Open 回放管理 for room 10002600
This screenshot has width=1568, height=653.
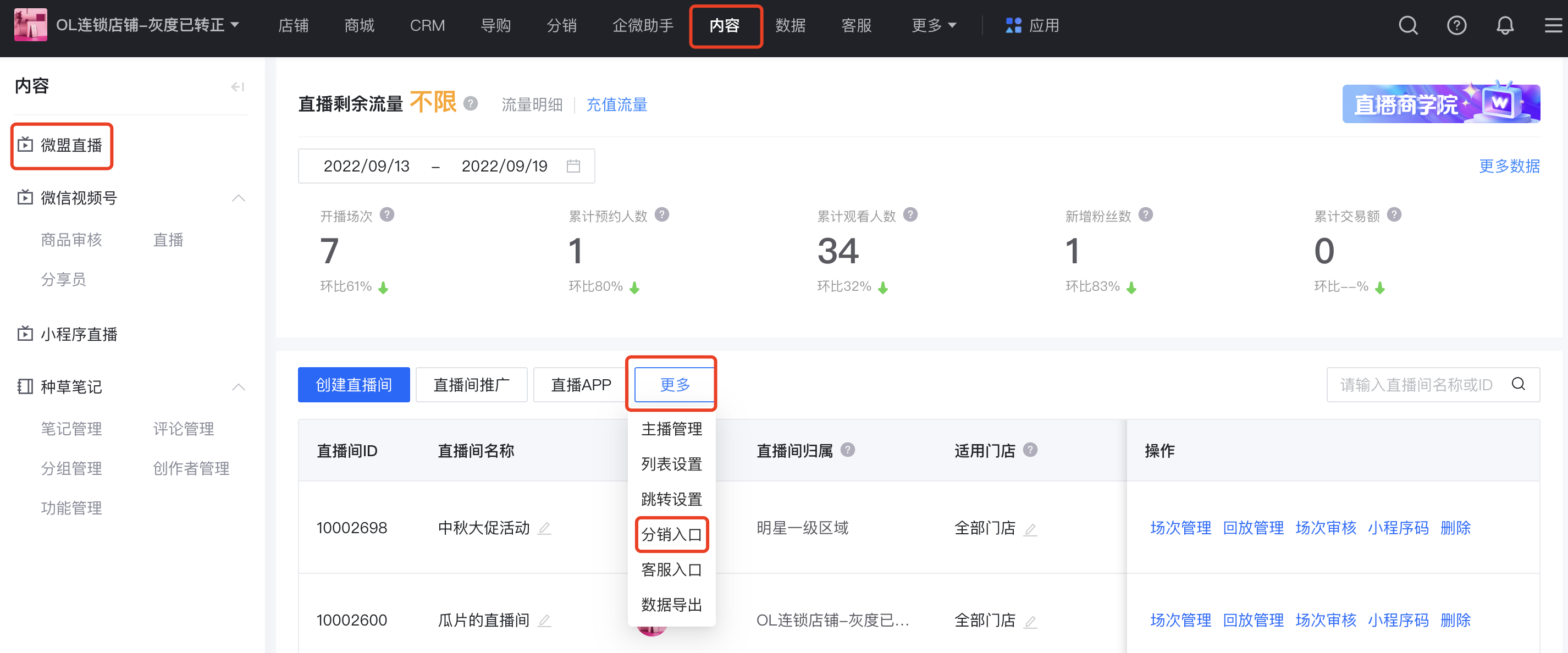coord(1252,621)
